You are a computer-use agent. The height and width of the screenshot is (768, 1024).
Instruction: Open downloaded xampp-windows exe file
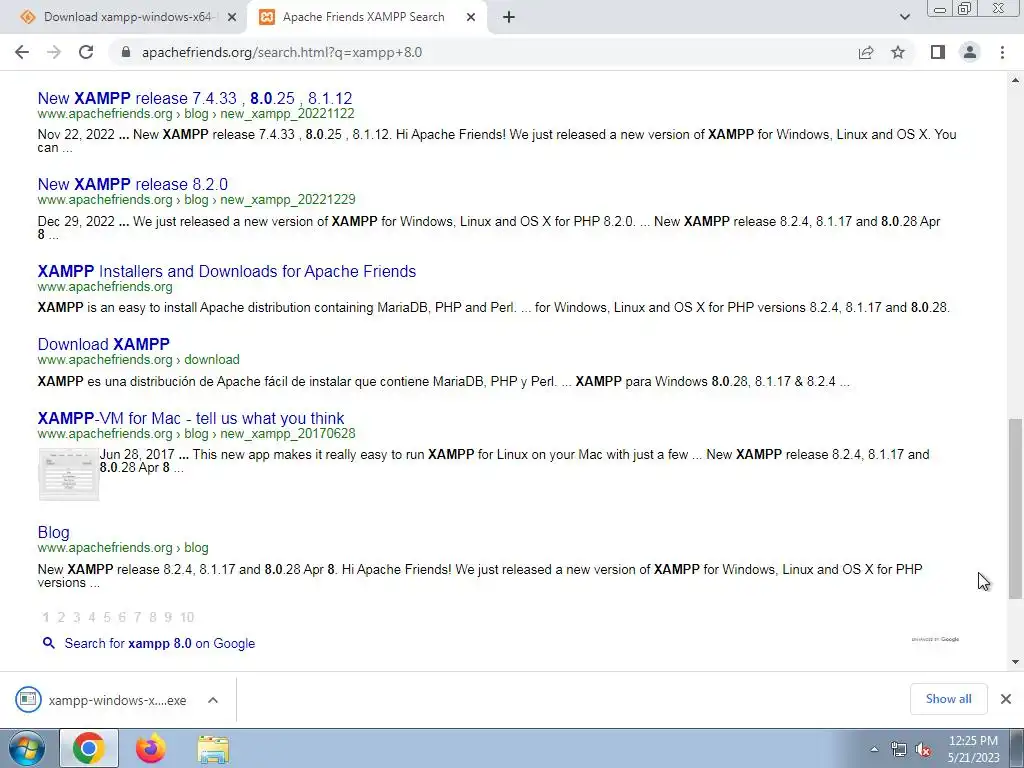click(x=117, y=700)
